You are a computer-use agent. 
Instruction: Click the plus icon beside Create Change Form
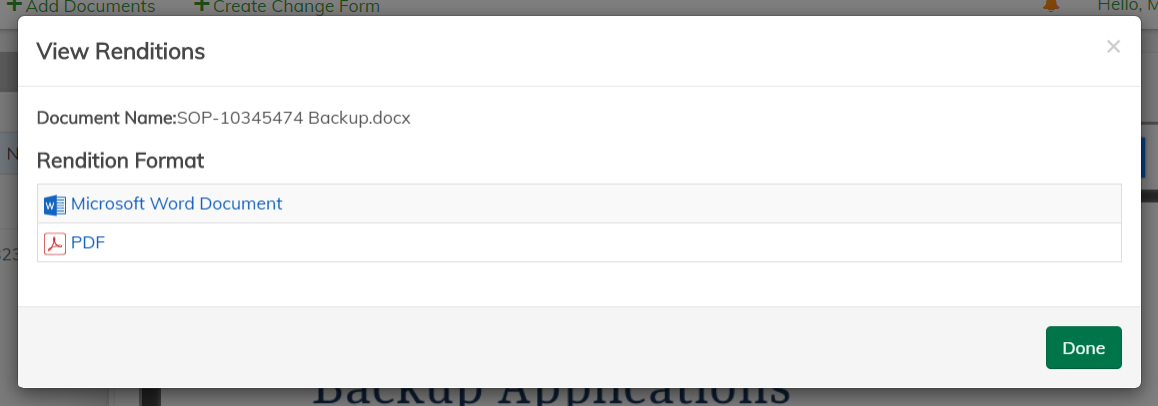[201, 6]
